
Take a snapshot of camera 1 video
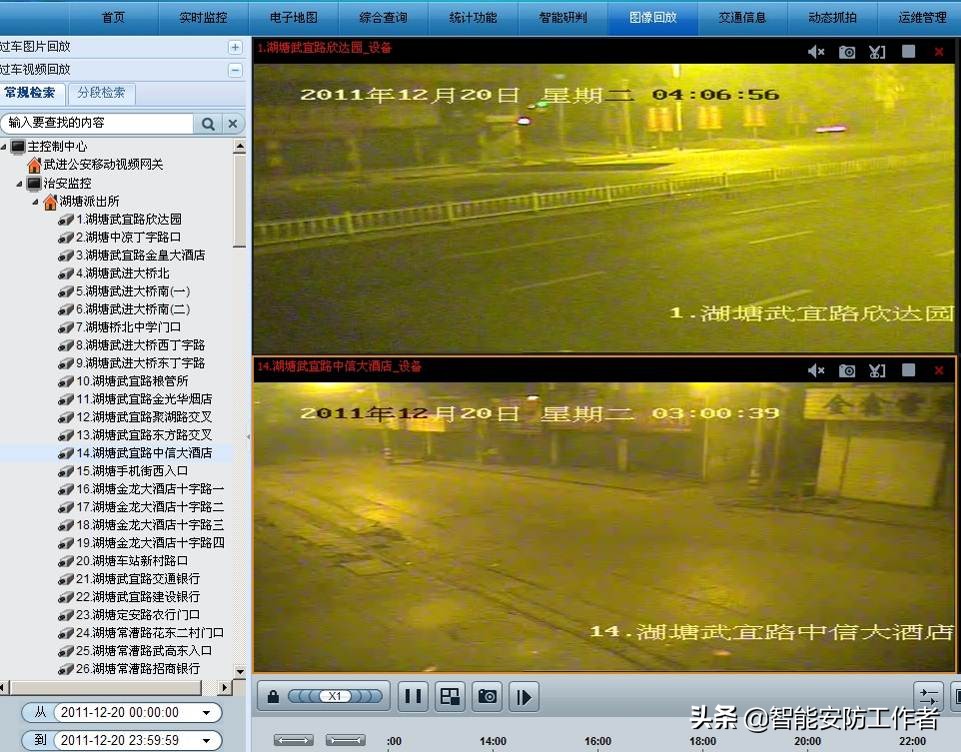point(846,50)
